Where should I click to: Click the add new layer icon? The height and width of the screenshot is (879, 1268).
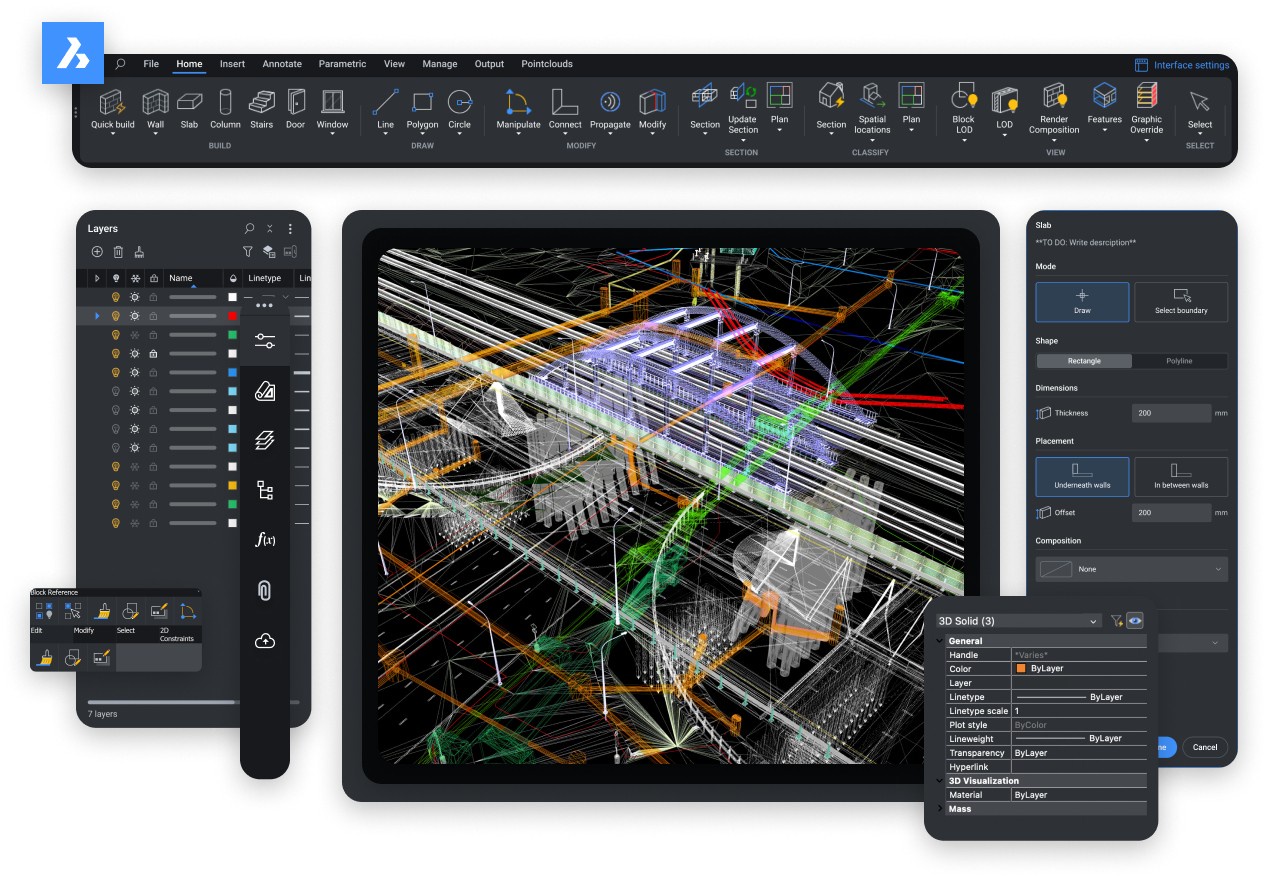click(97, 252)
